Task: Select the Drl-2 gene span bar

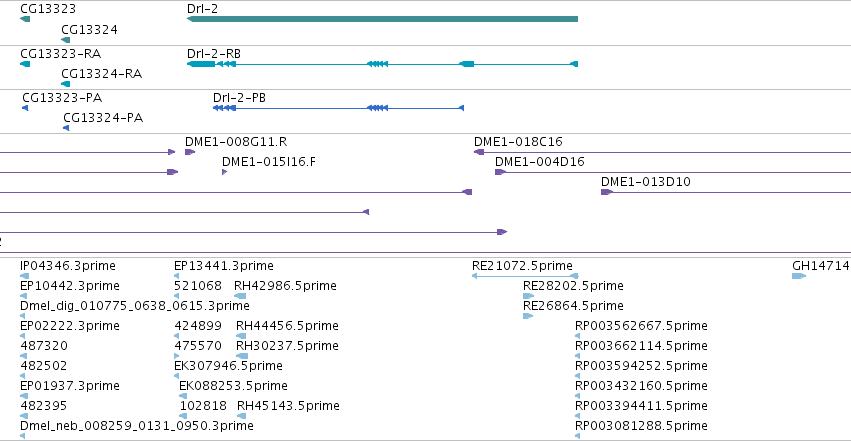Action: (x=382, y=19)
